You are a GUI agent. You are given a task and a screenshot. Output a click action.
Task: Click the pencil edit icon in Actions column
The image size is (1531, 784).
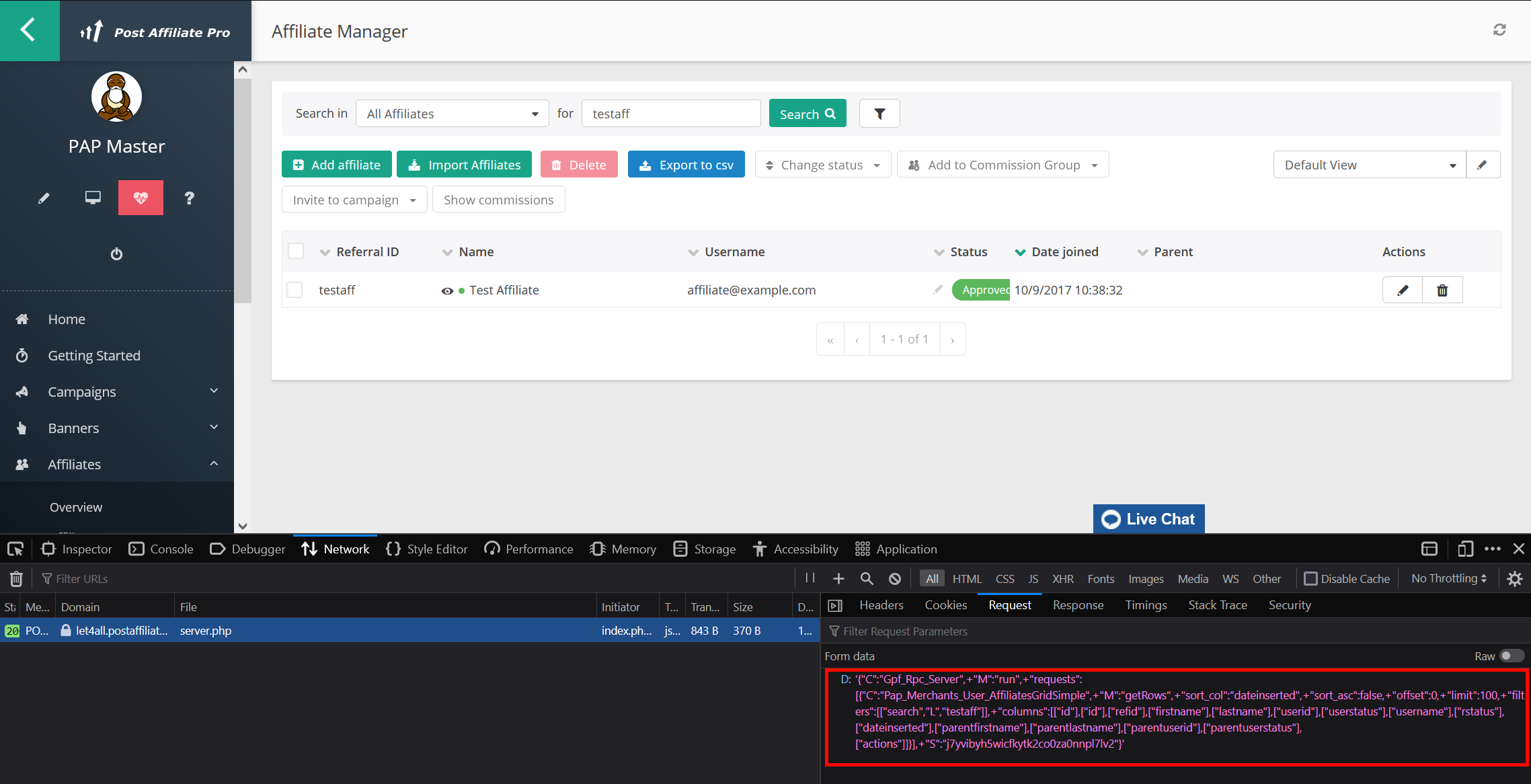click(x=1403, y=290)
